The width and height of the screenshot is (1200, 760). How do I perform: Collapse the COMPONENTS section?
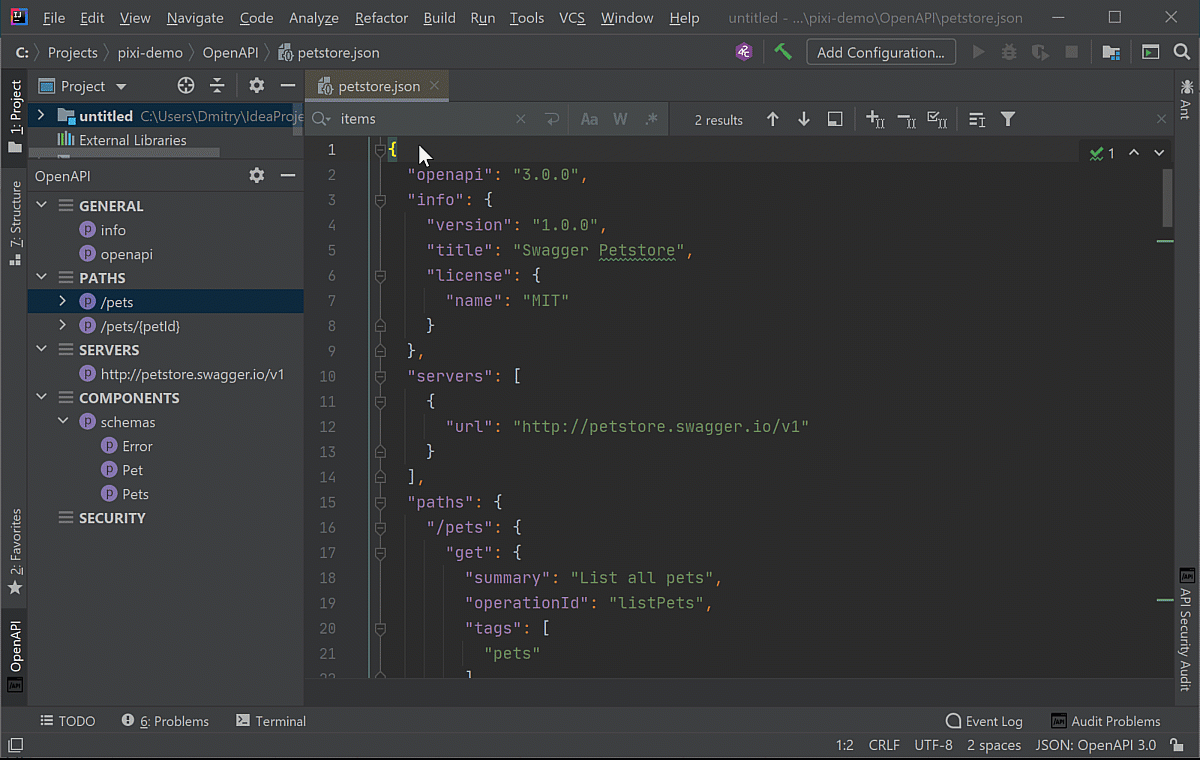[41, 398]
